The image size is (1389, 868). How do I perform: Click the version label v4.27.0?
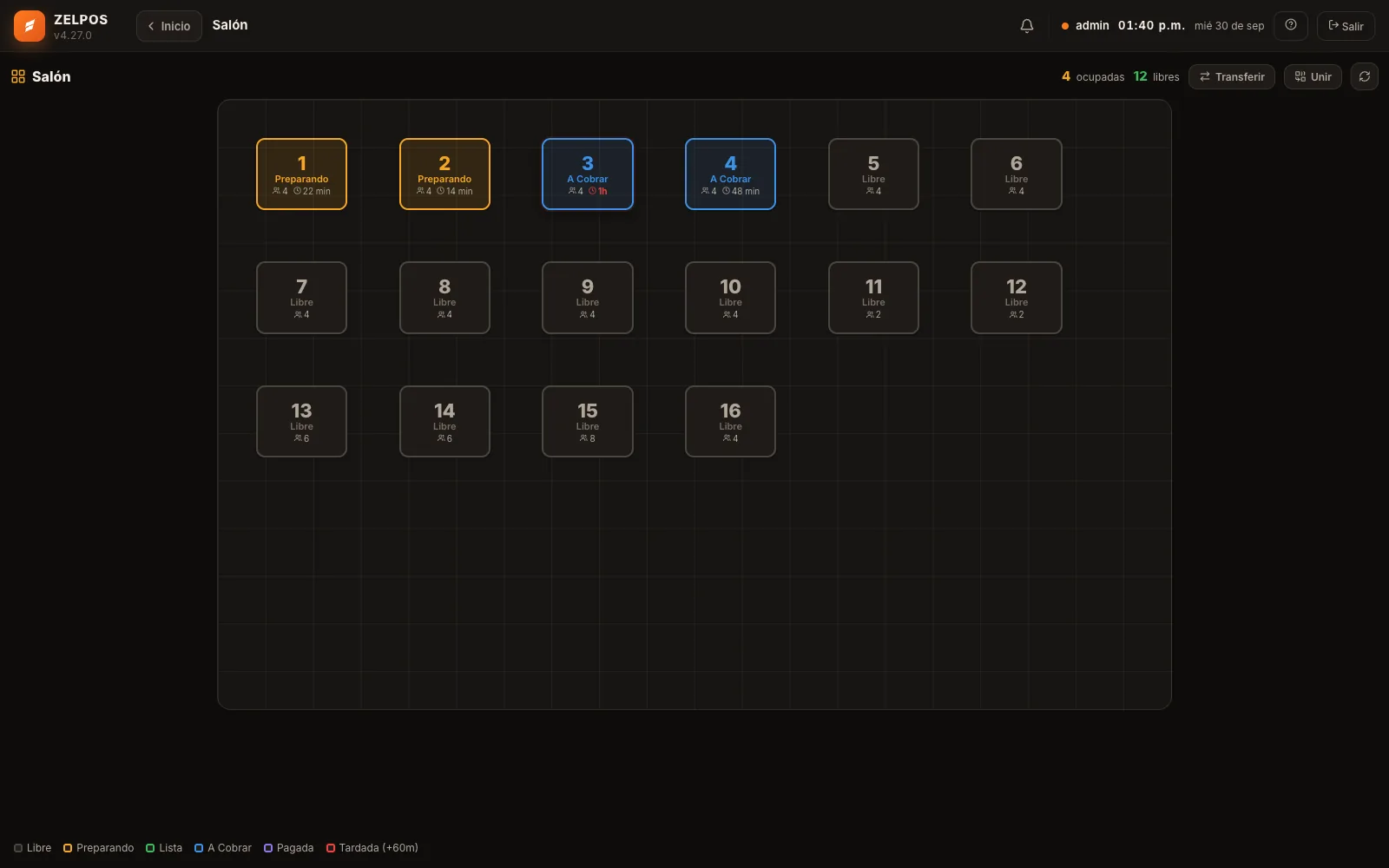click(x=73, y=36)
